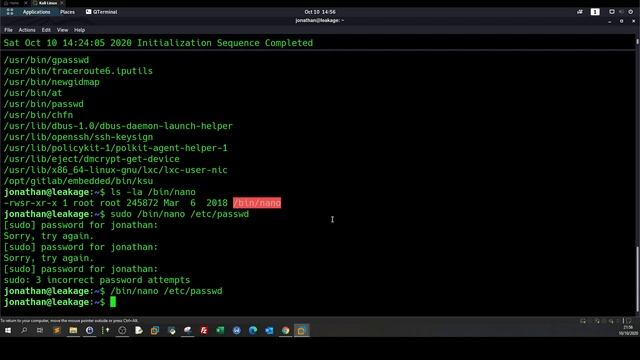
Task: Open the View menu
Action: click(62, 30)
